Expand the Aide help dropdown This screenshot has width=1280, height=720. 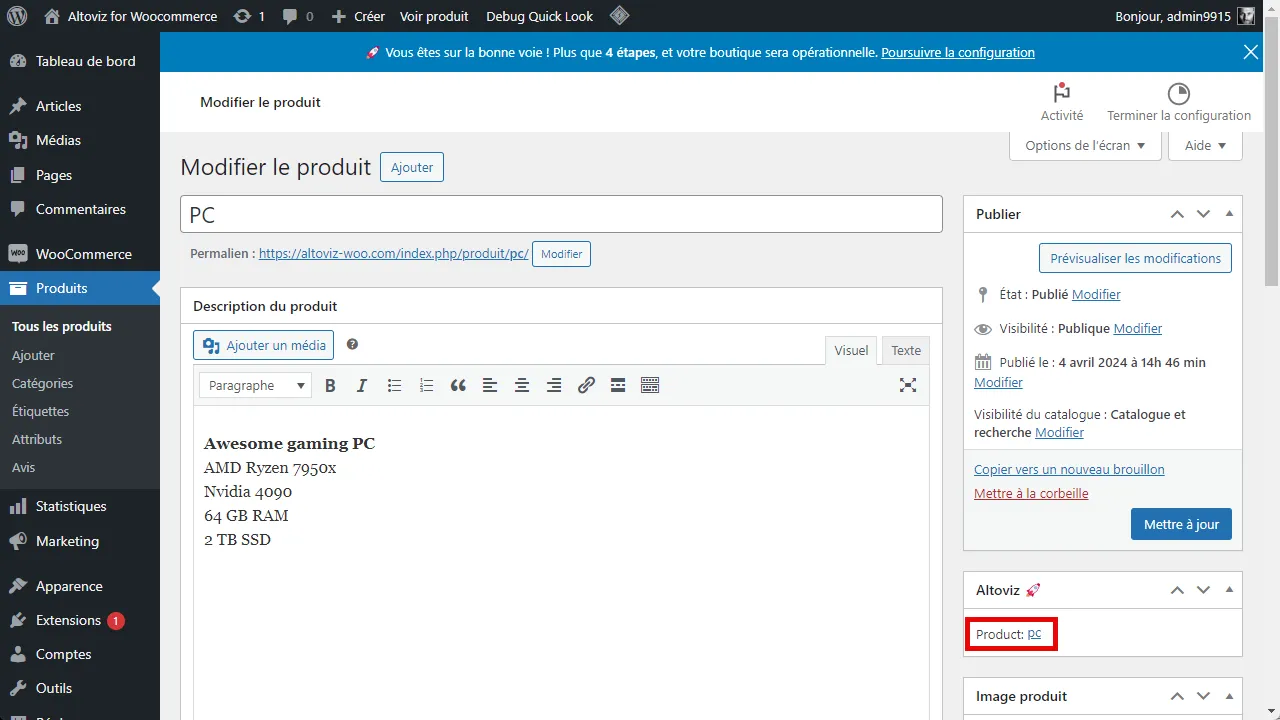click(1205, 145)
